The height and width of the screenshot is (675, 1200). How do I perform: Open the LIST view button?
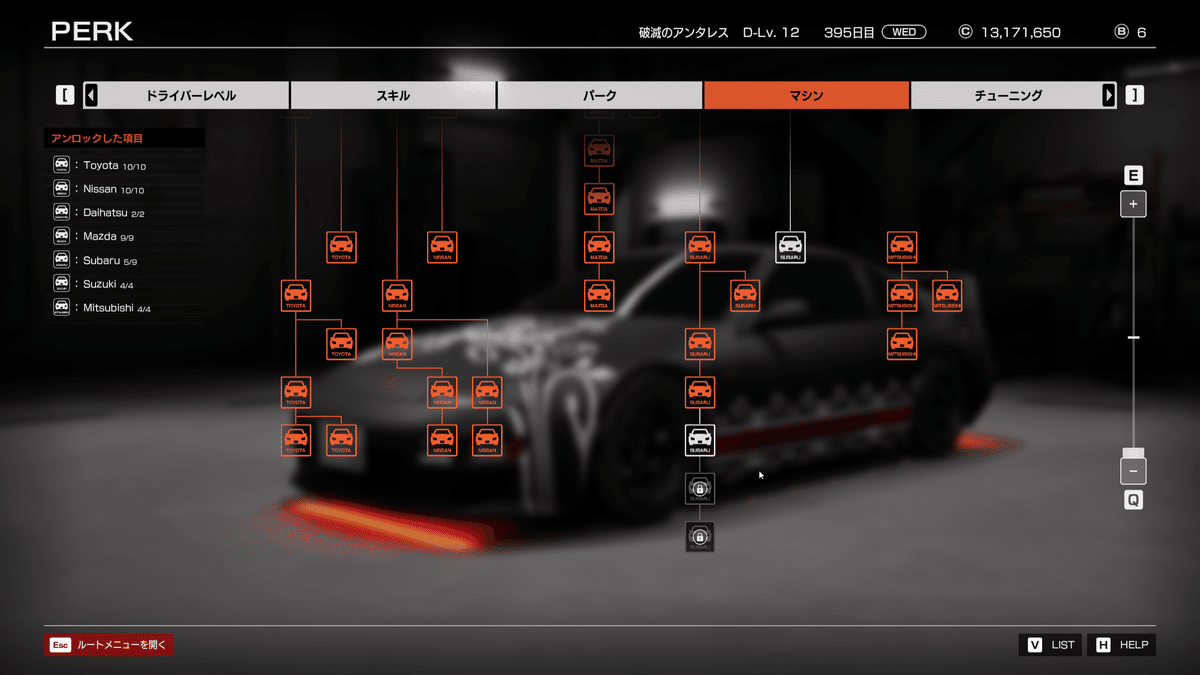coord(1051,645)
